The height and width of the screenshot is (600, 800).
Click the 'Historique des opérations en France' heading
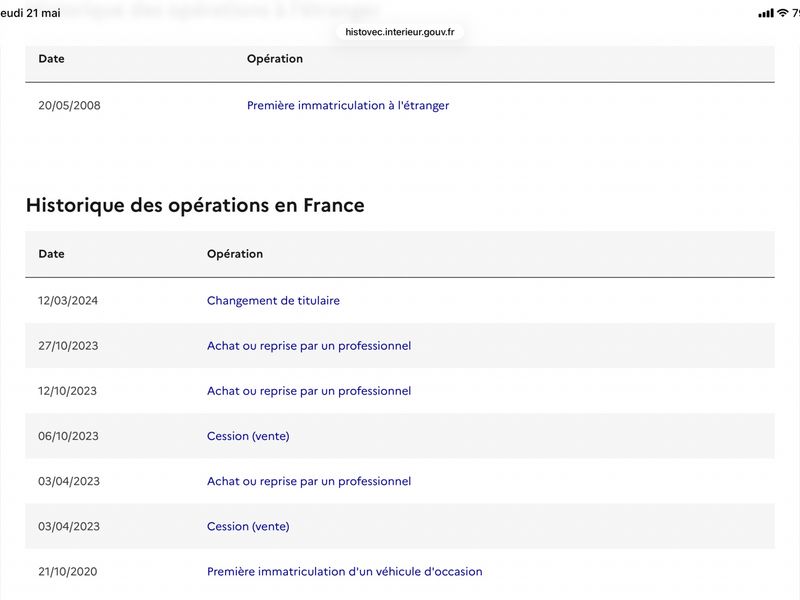(x=195, y=205)
